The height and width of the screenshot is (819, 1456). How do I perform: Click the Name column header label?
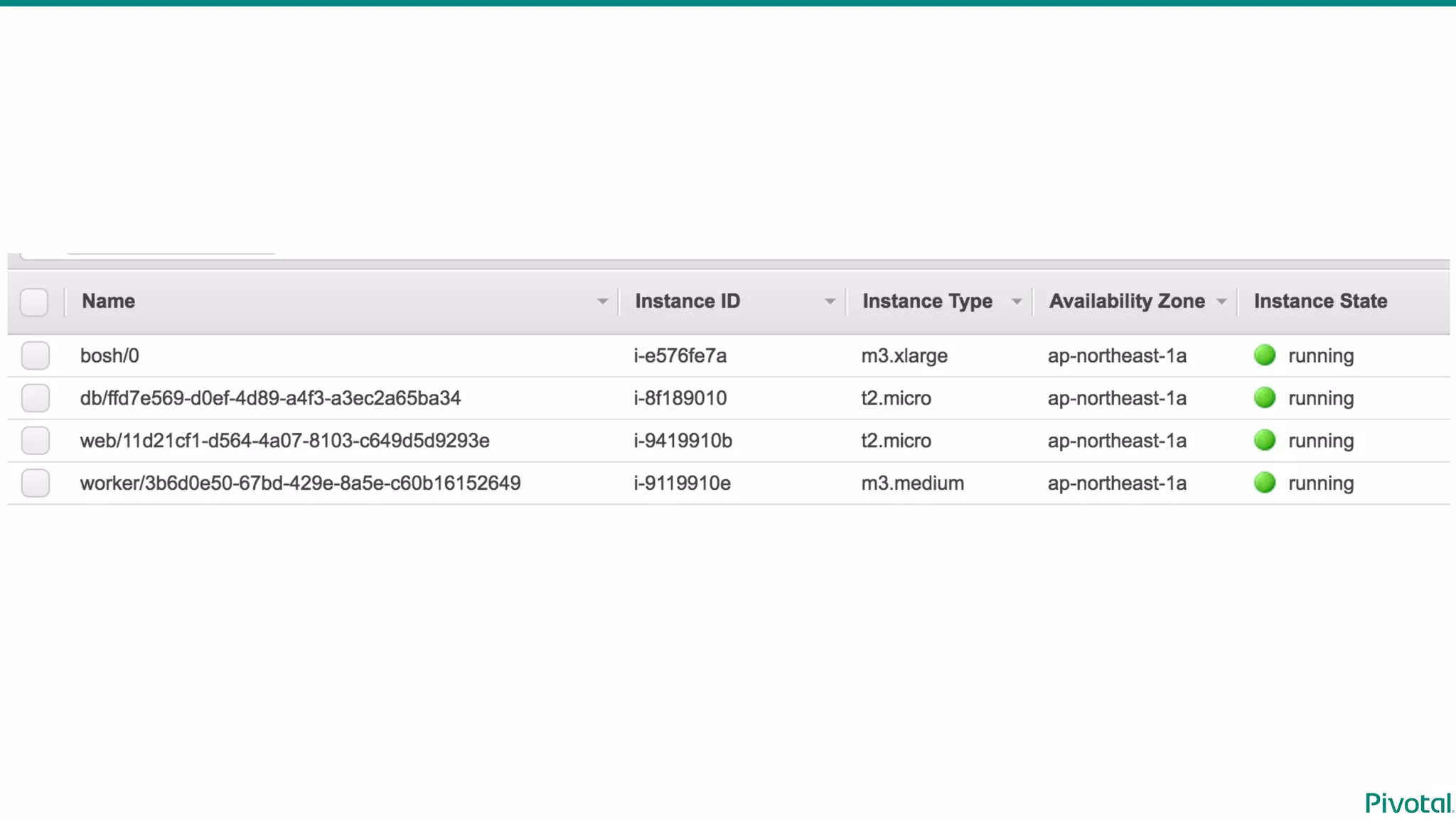tap(108, 301)
